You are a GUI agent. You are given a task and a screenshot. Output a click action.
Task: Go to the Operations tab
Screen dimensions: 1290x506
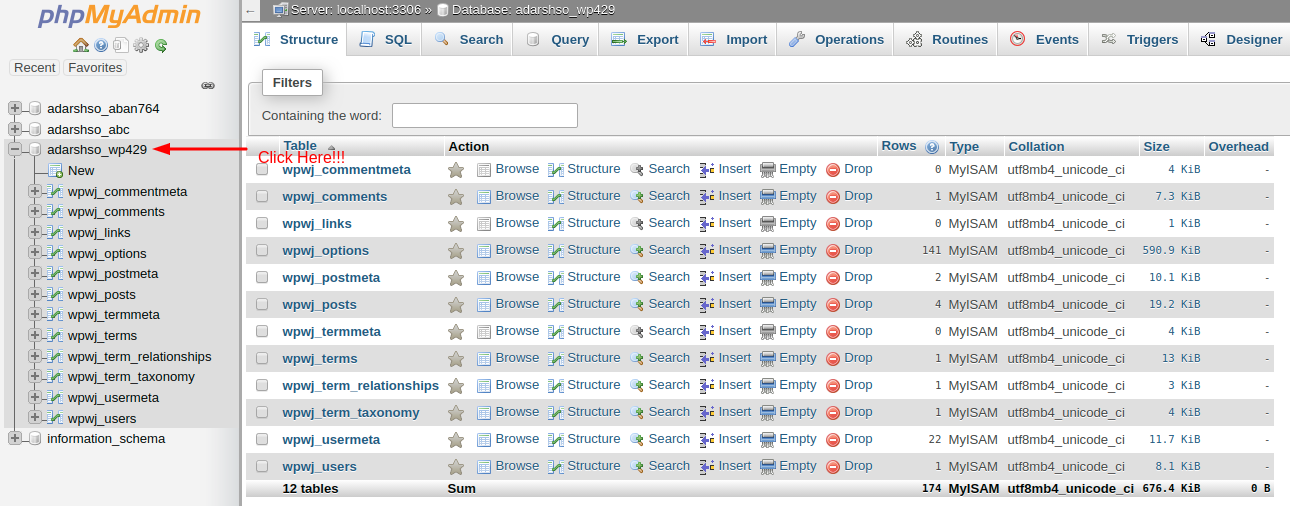836,40
